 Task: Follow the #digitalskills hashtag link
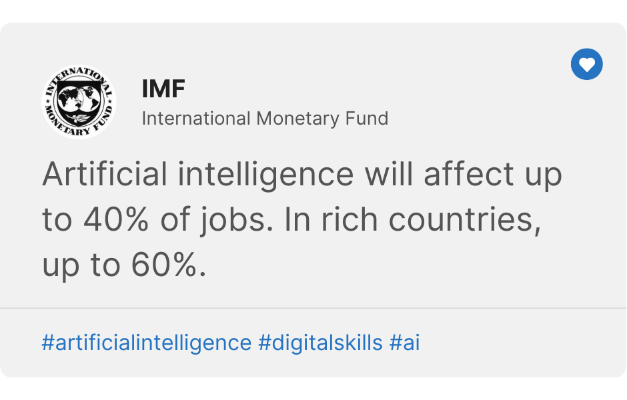coord(320,343)
